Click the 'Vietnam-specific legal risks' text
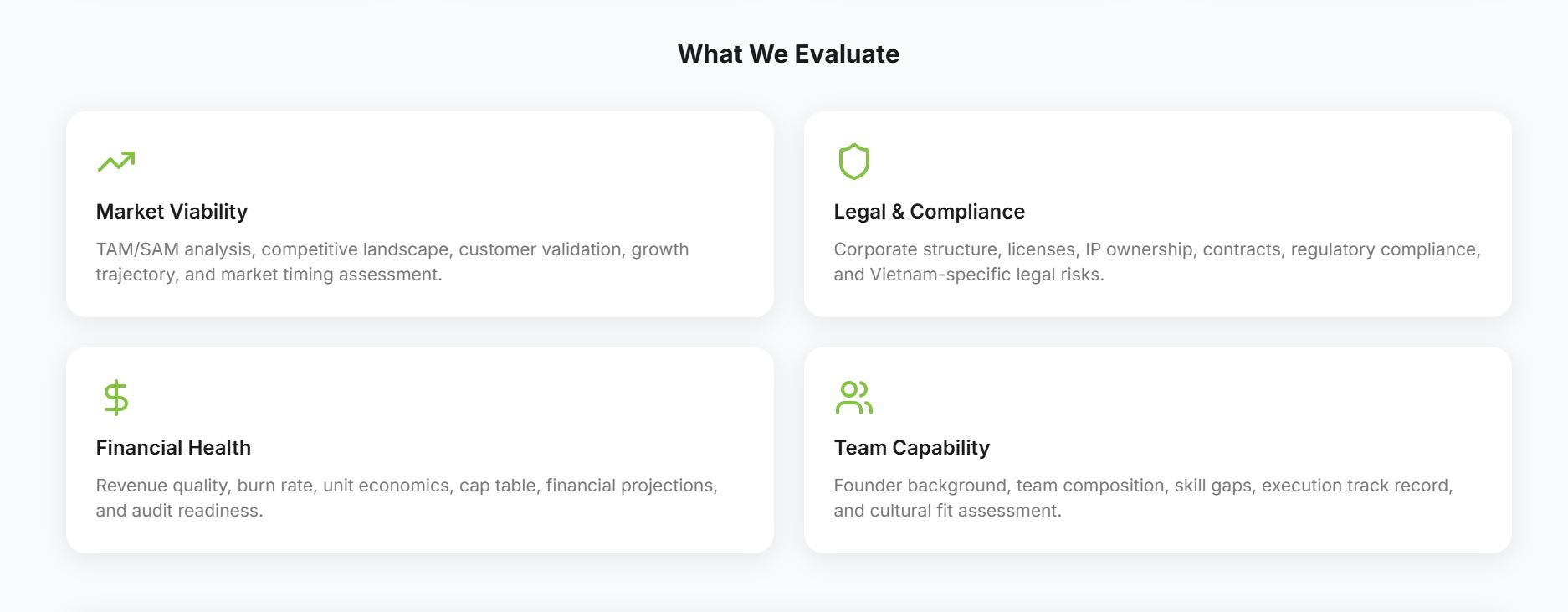 click(x=986, y=275)
